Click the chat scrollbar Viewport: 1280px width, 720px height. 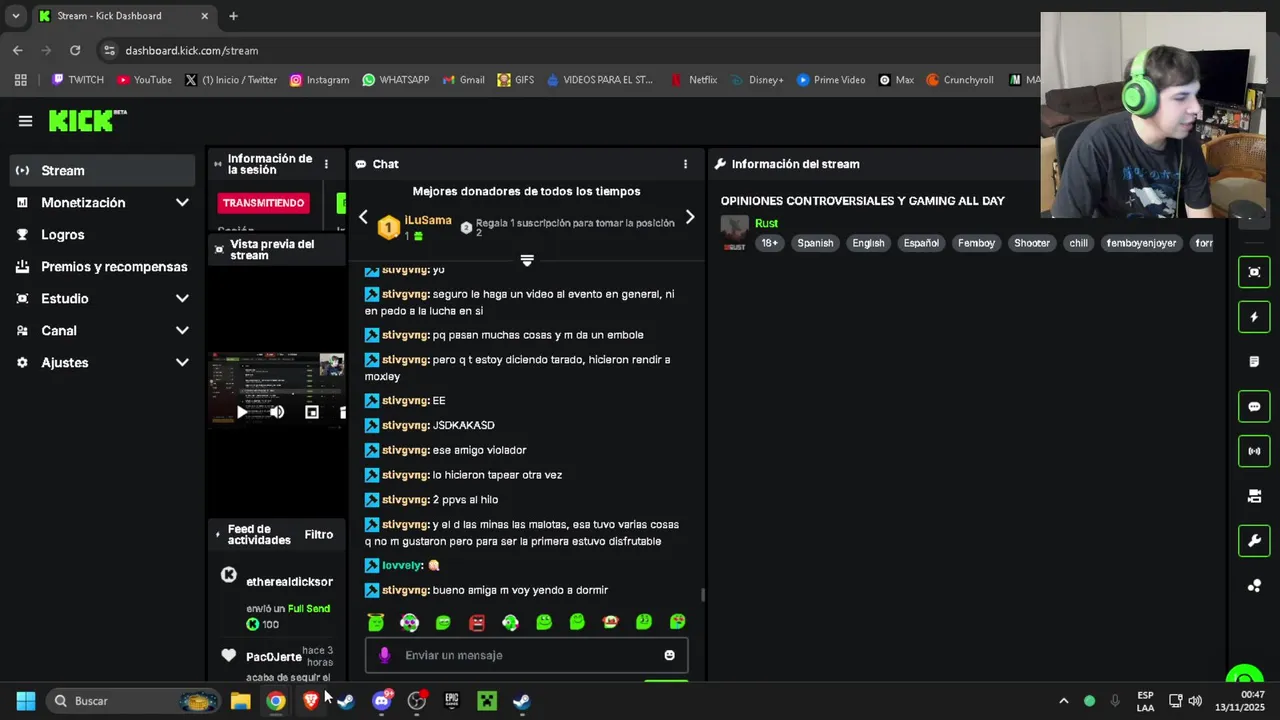pyautogui.click(x=702, y=595)
